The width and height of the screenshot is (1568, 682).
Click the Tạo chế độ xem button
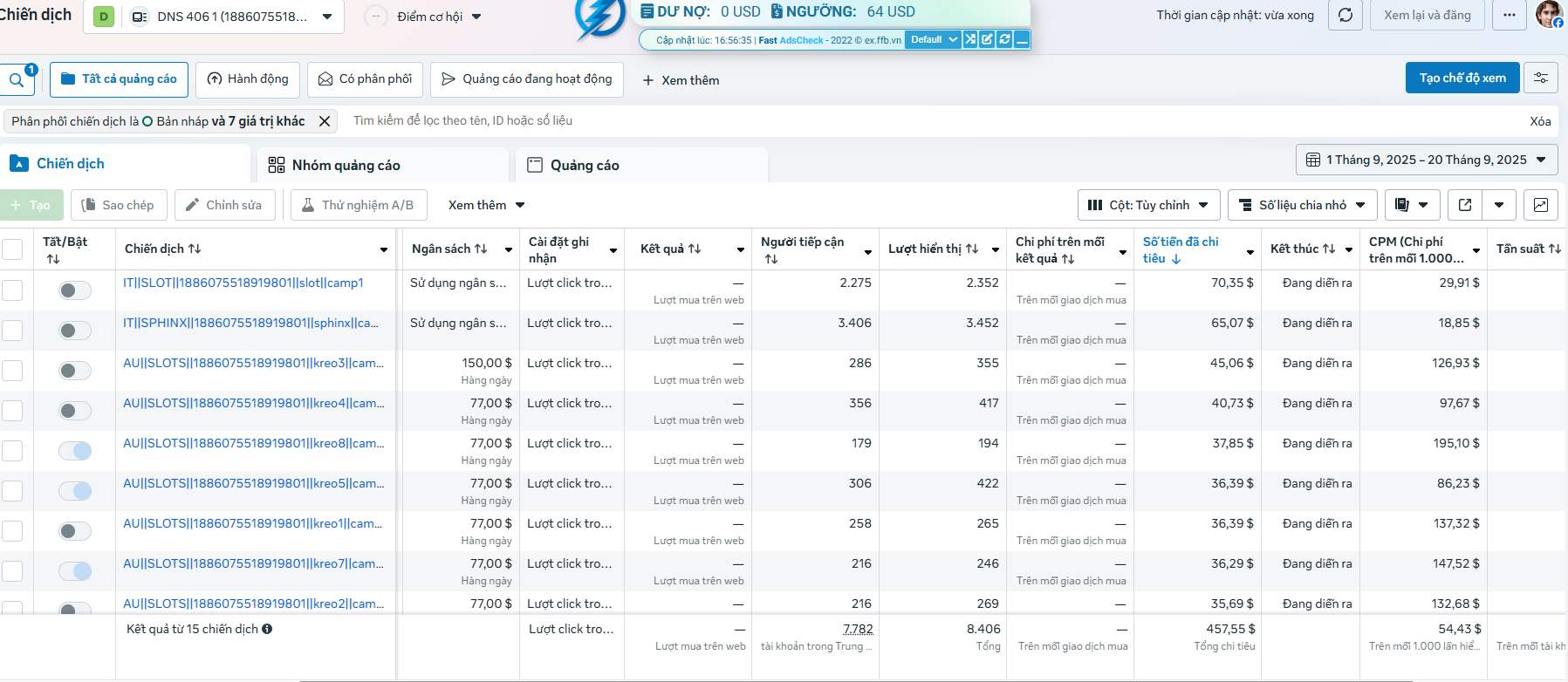(1462, 78)
